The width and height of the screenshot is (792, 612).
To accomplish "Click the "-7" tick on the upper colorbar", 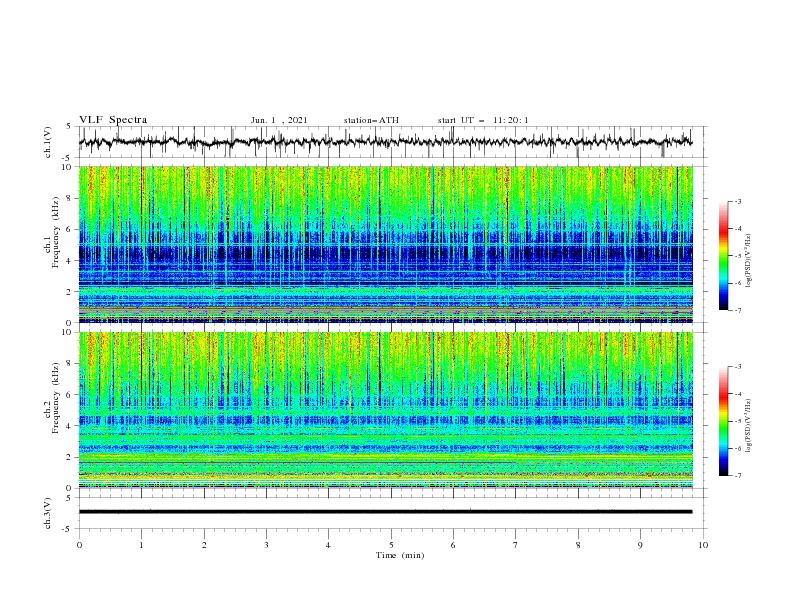I will coord(738,310).
